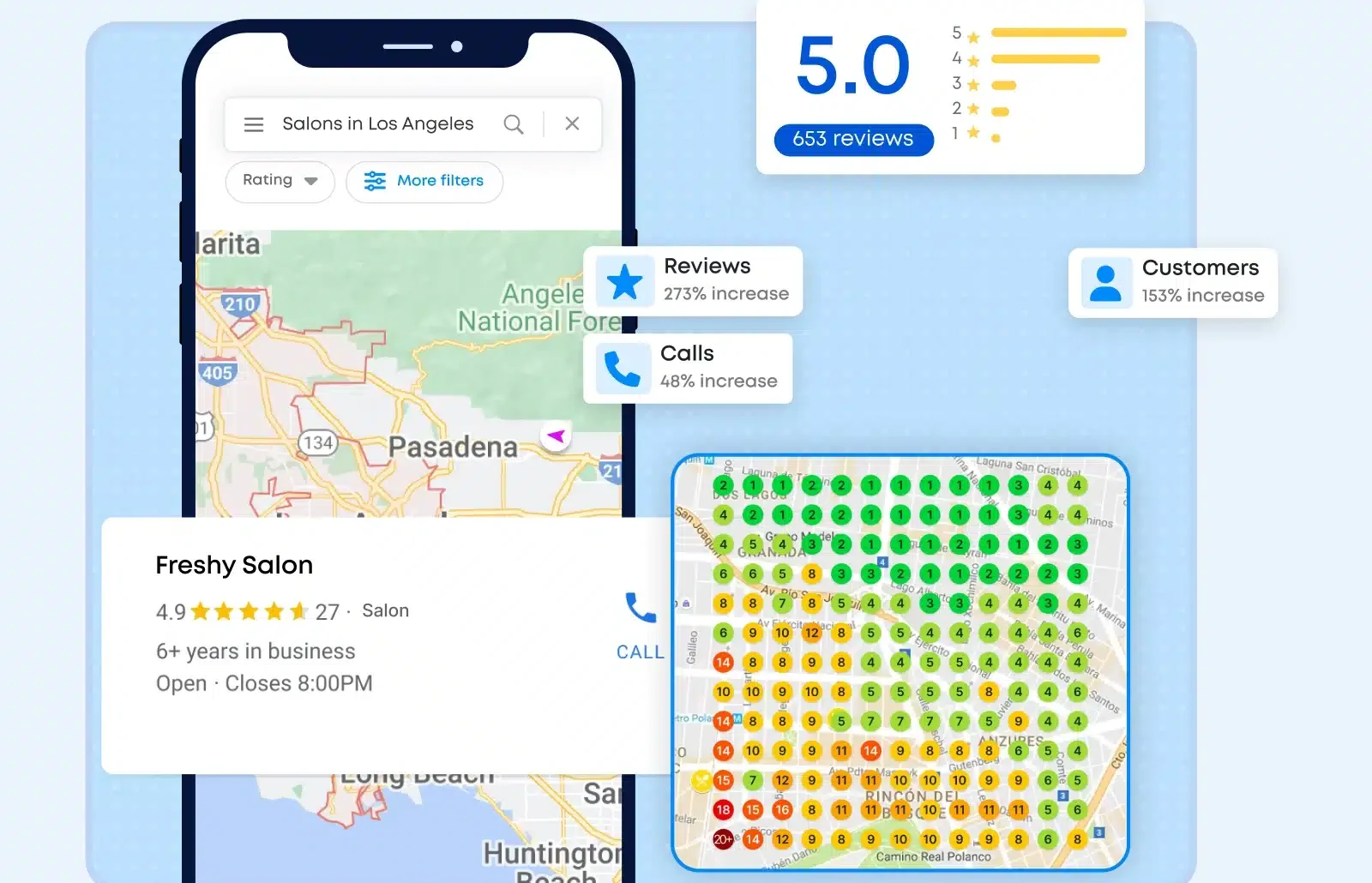The image size is (1372, 883).
Task: Click the 653 reviews badge
Action: (852, 139)
